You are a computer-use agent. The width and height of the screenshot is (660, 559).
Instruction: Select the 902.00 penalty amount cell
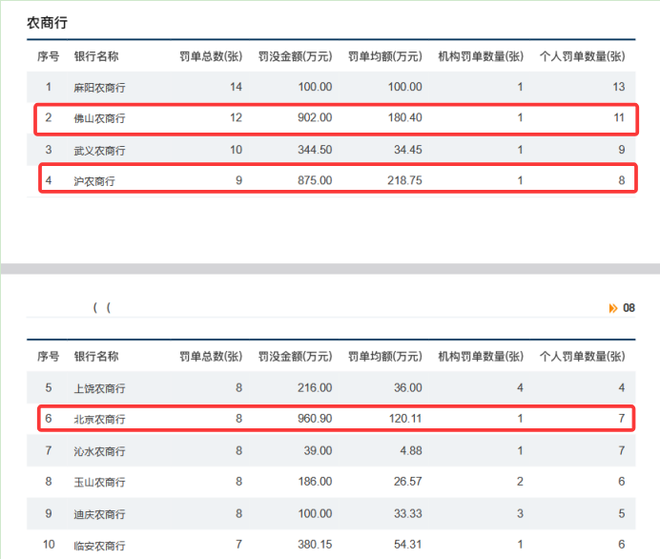[x=315, y=119]
